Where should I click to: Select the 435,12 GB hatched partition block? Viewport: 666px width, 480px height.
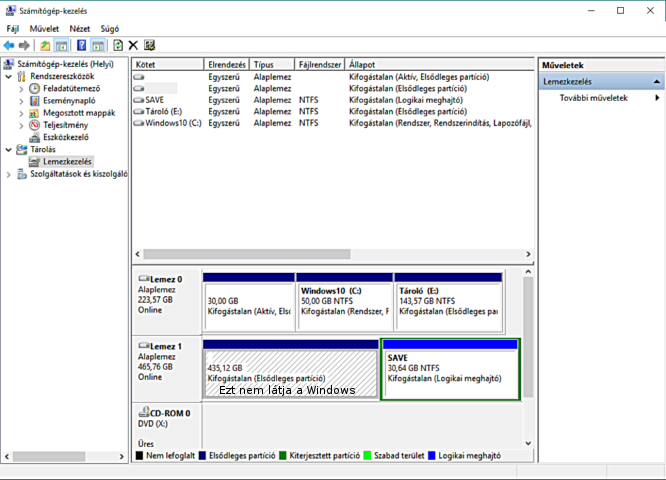tap(291, 369)
